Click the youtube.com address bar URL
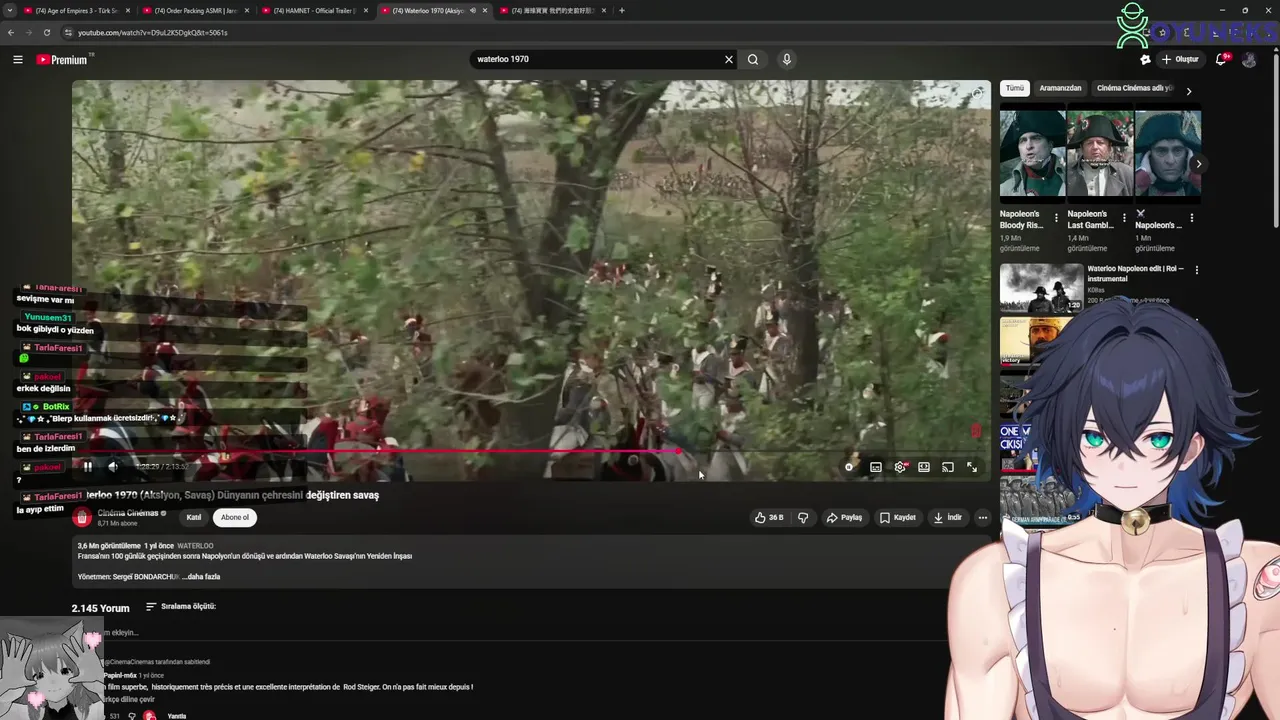 [x=153, y=32]
